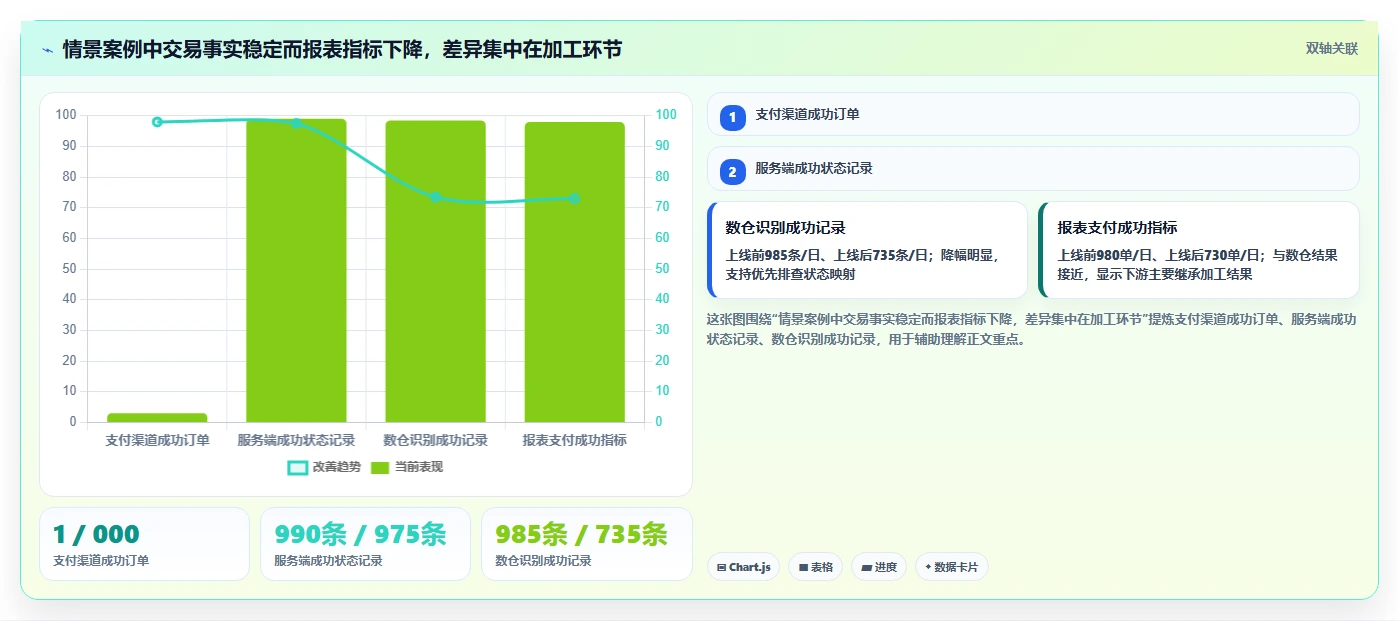
Task: Click the text 上线前985条/日、上线后735条/日
Action: coord(829,255)
